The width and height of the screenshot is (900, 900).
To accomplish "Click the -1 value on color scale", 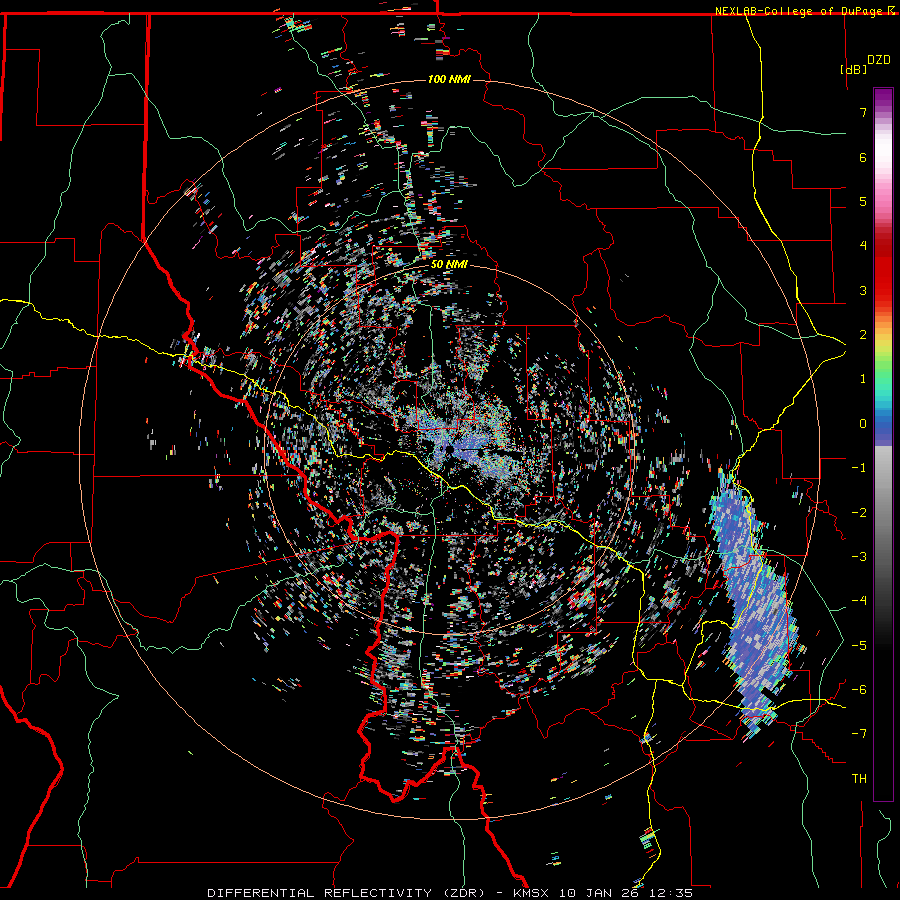I will [859, 468].
